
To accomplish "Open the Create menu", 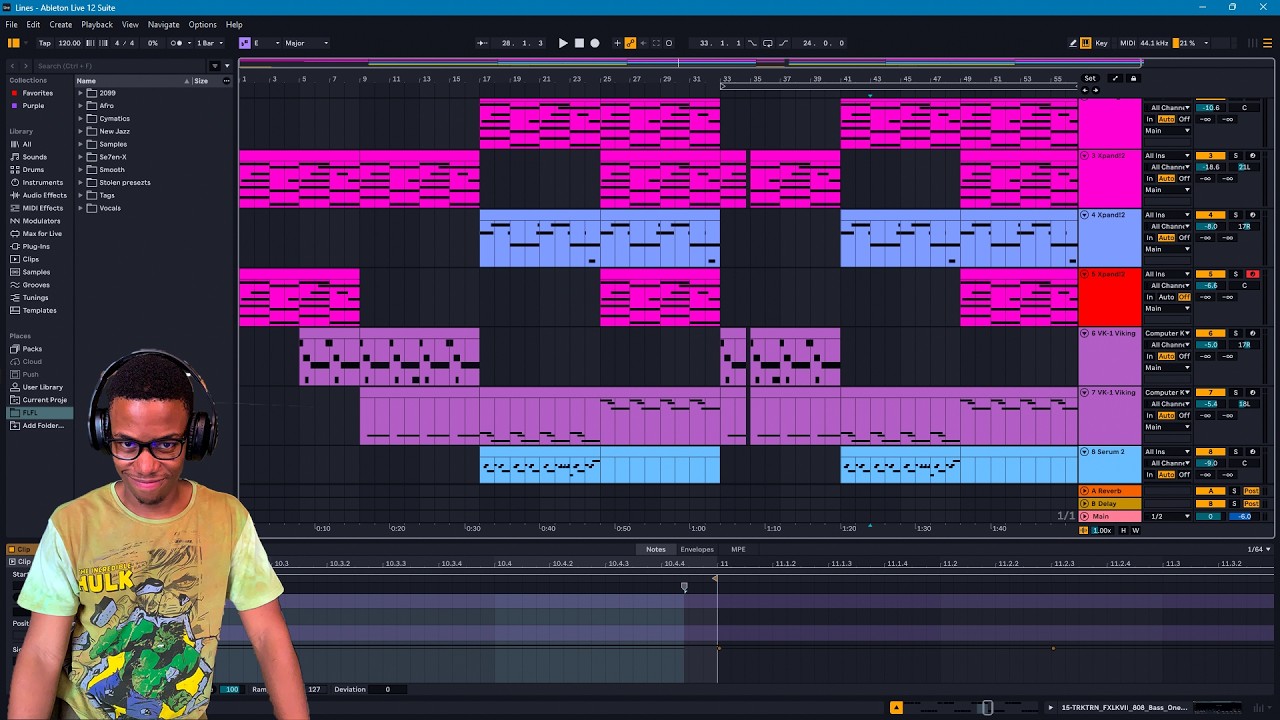I will (x=61, y=25).
